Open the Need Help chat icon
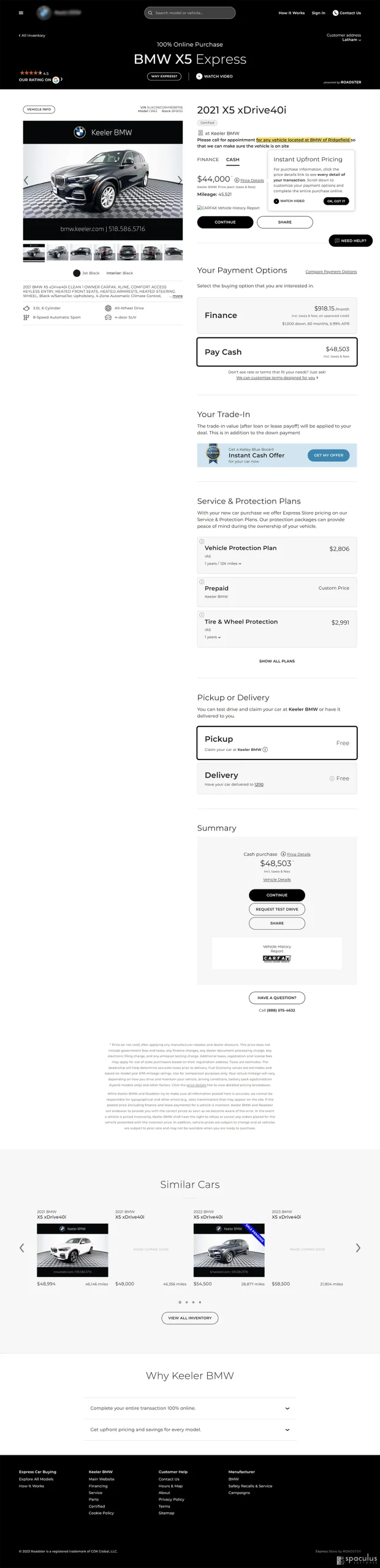The width and height of the screenshot is (380, 1568). pyautogui.click(x=336, y=241)
